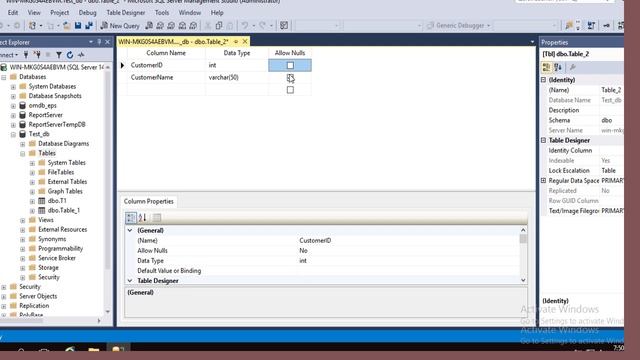The width and height of the screenshot is (640, 360).
Task: Select Server Objects in Object Explorer
Action: (x=38, y=296)
